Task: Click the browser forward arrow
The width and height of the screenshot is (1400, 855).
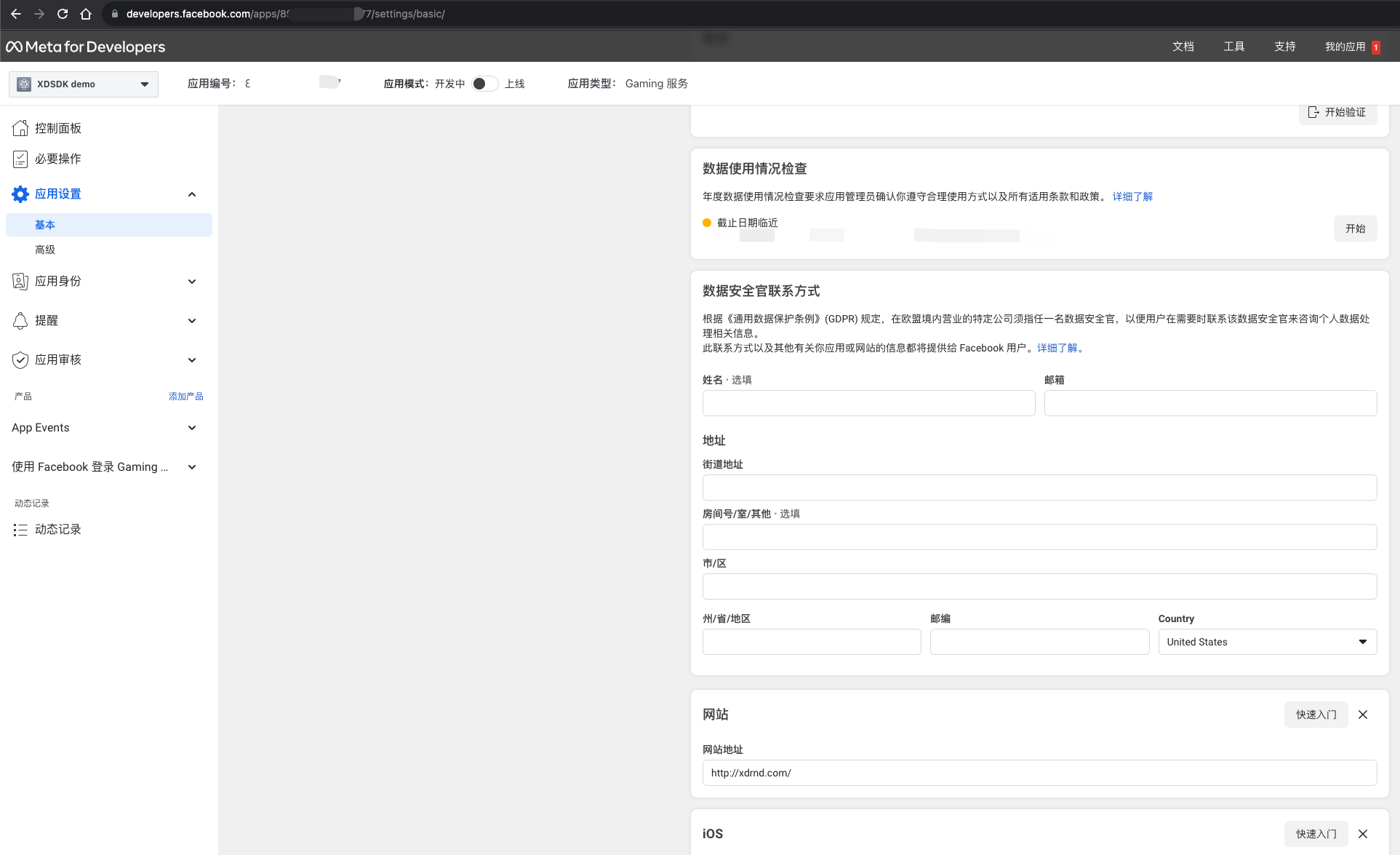Action: coord(39,14)
